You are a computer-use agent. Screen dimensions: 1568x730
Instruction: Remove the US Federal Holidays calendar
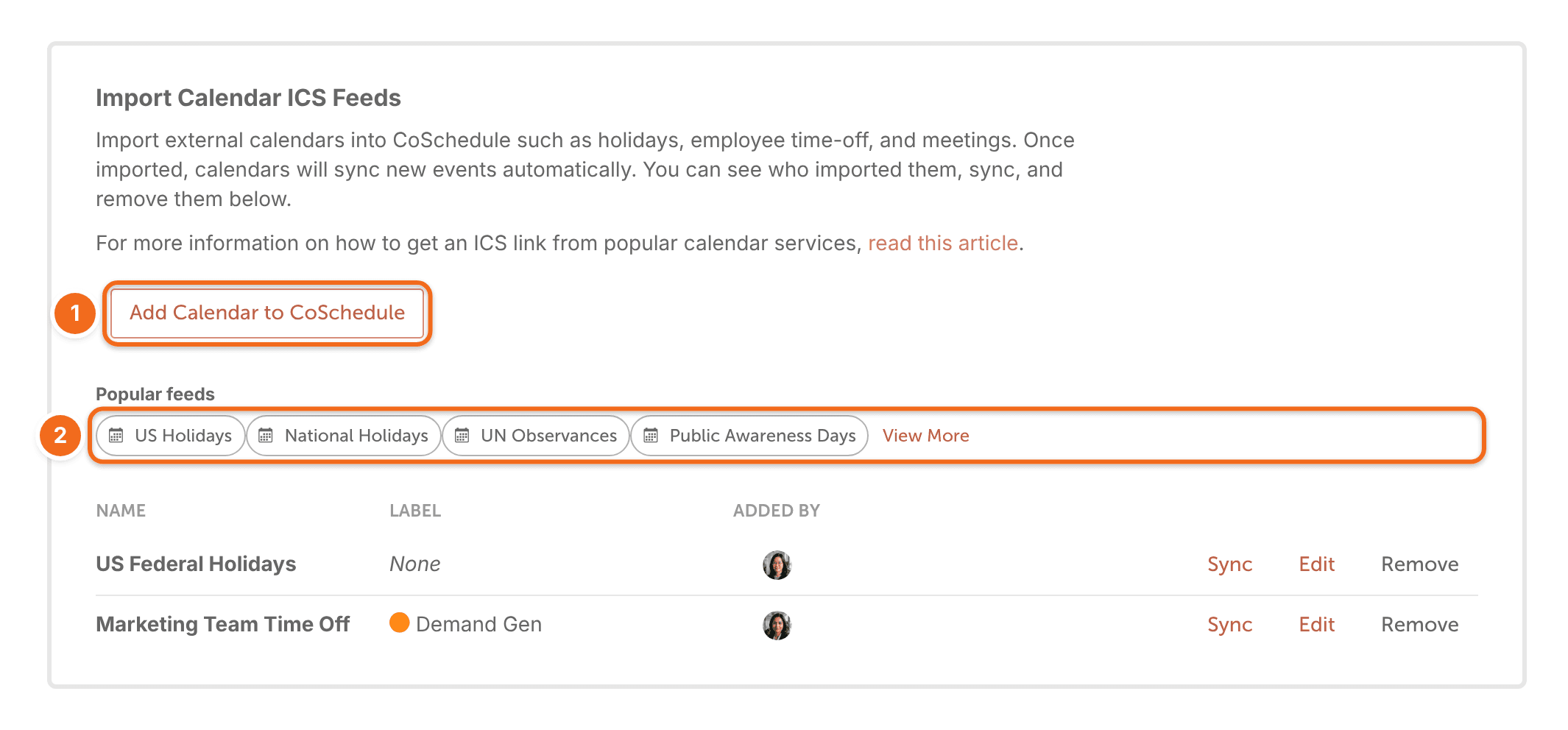click(x=1419, y=564)
